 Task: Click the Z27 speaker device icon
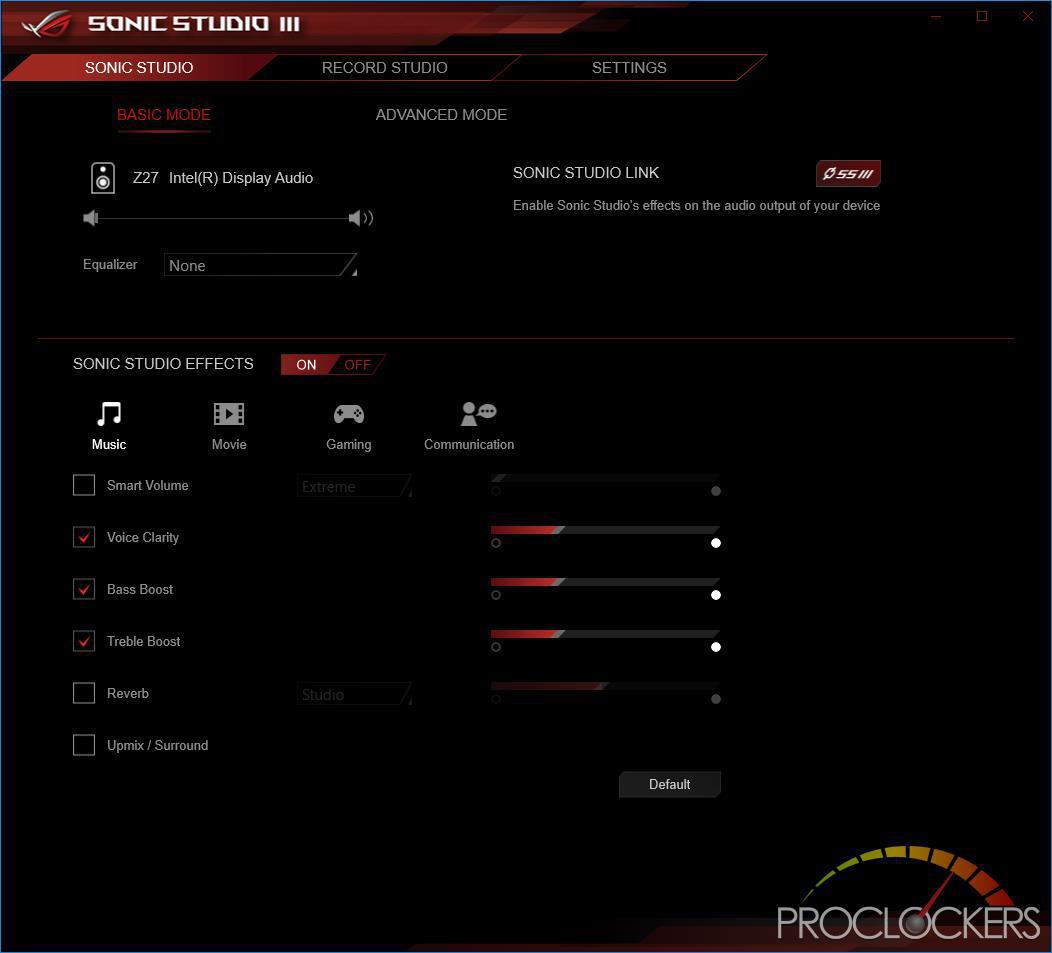103,178
